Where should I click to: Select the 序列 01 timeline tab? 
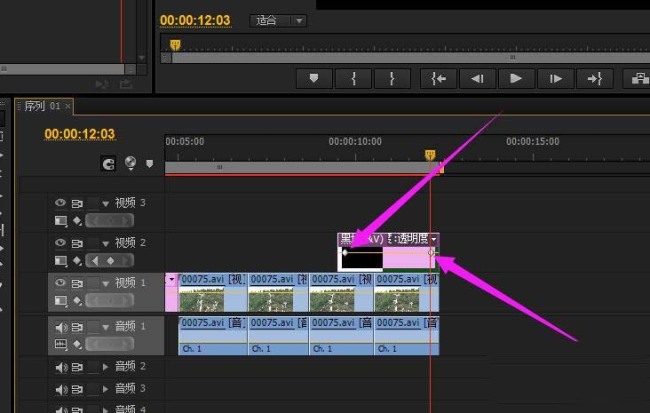click(42, 106)
